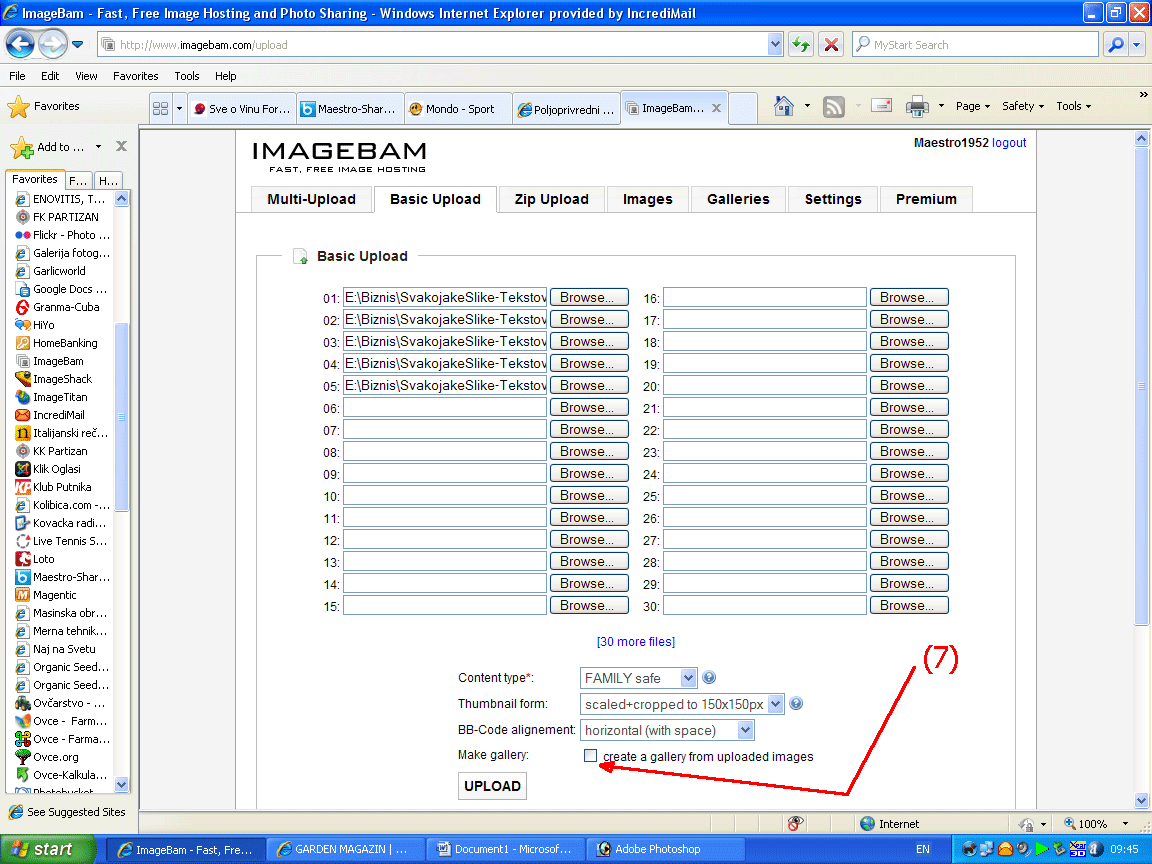Close the ImageBam browser tab
Image resolution: width=1152 pixels, height=864 pixels.
click(x=716, y=108)
